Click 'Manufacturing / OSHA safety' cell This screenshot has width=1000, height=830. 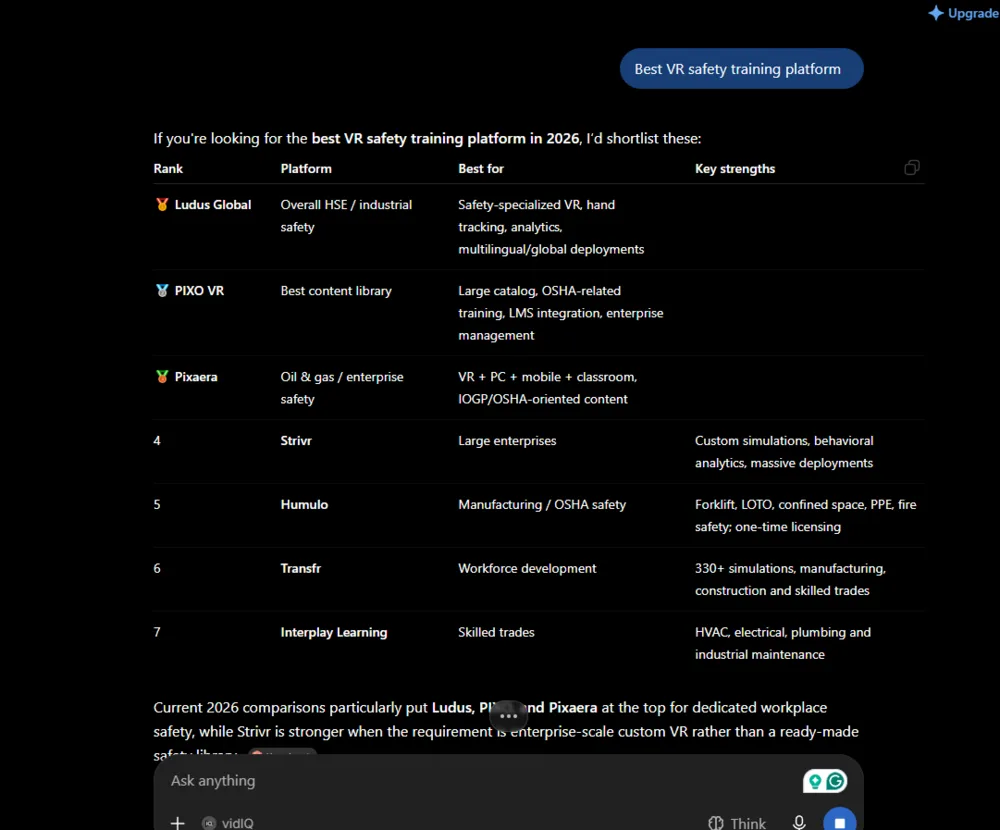[541, 504]
